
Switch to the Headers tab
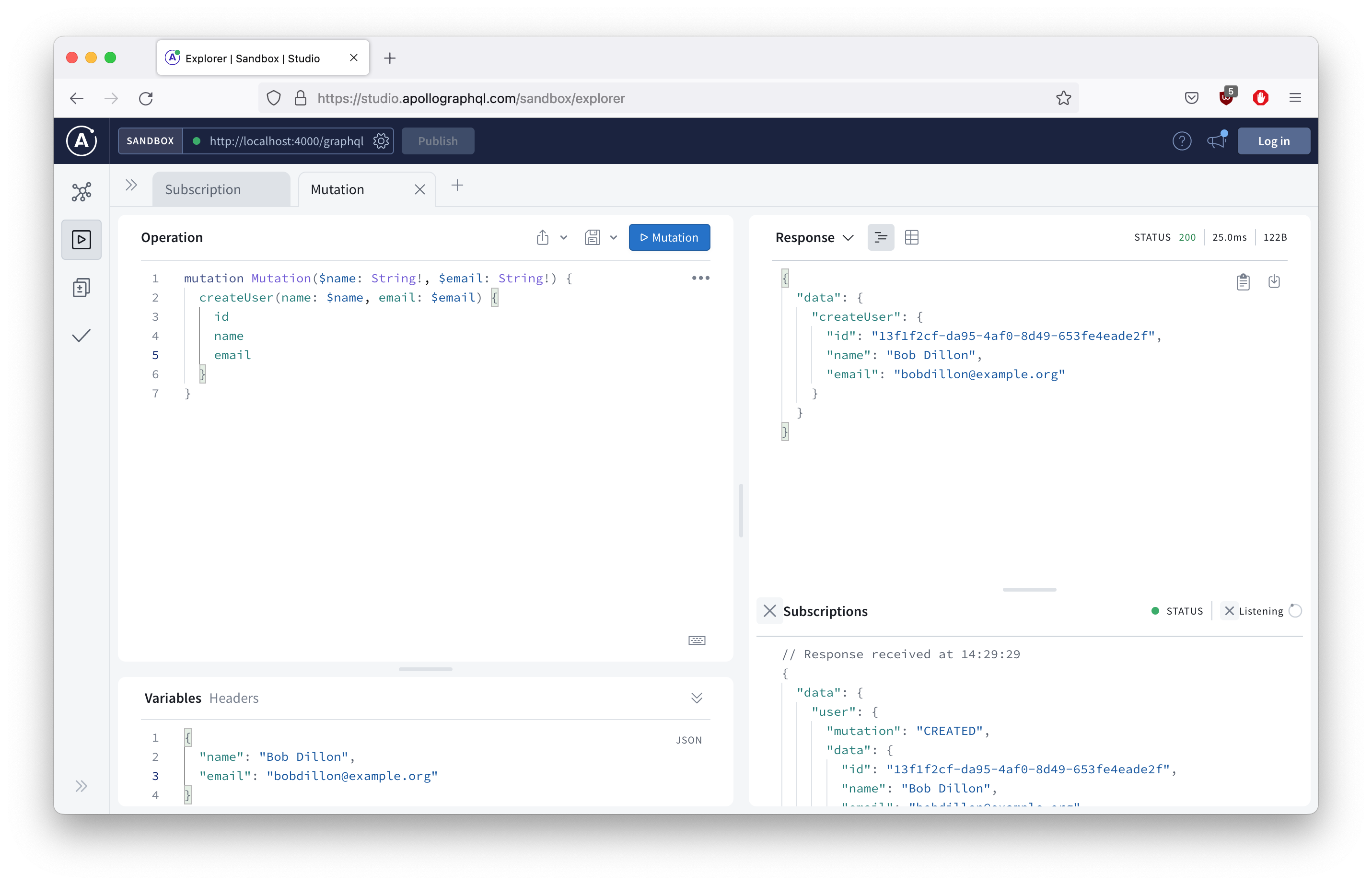[234, 698]
